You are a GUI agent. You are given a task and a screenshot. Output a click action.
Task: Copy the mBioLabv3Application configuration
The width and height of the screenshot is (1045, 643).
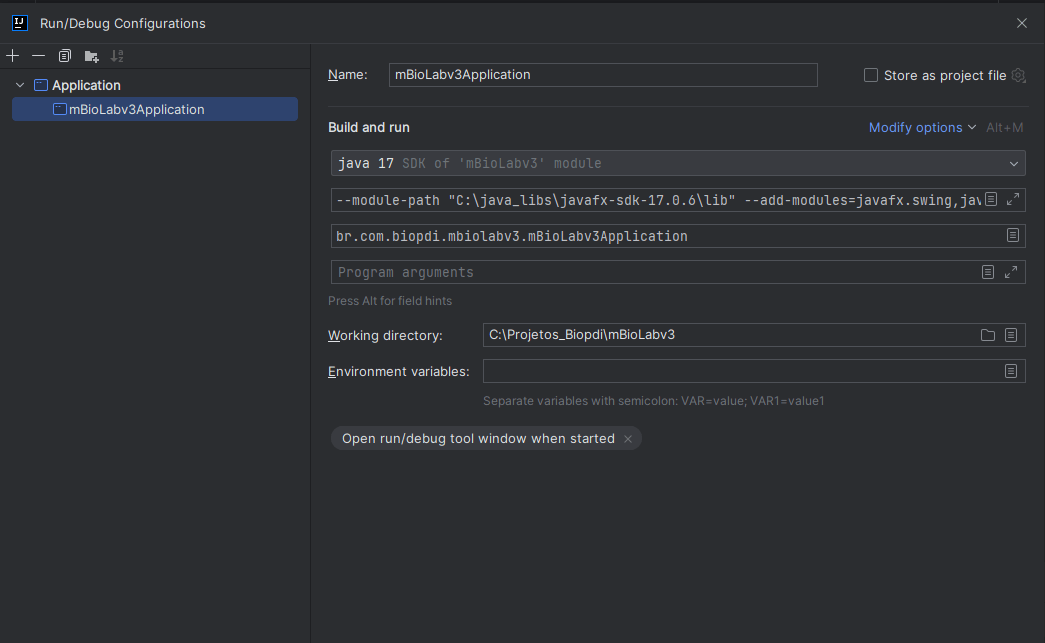64,56
